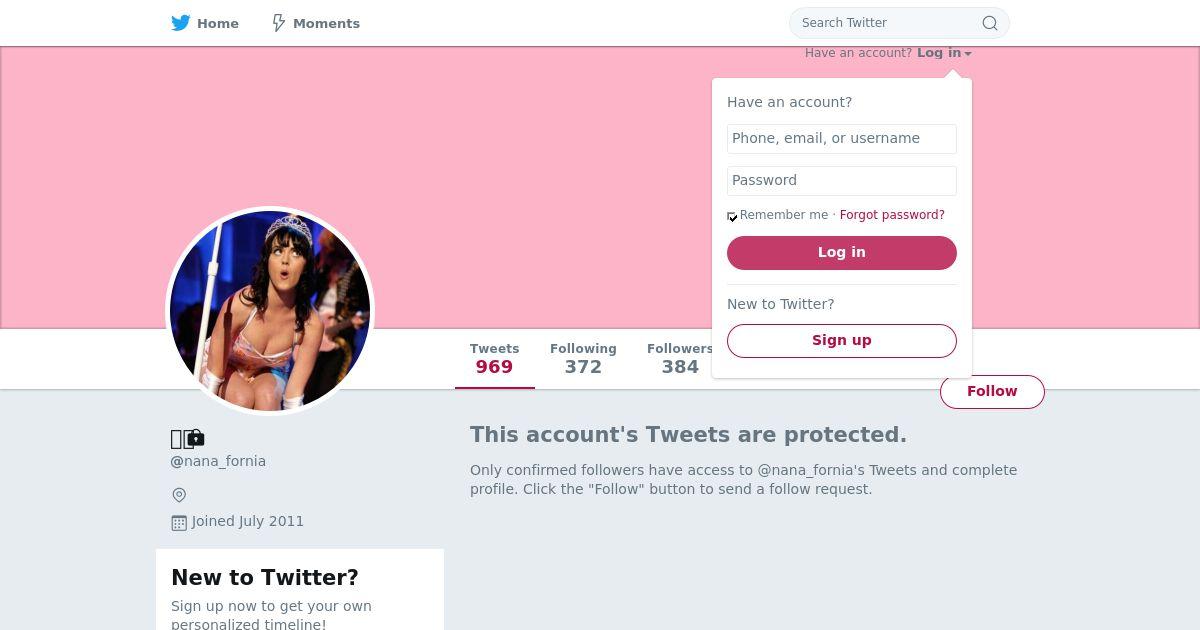Focus the Search Twitter box
1200x630 pixels.
click(885, 23)
